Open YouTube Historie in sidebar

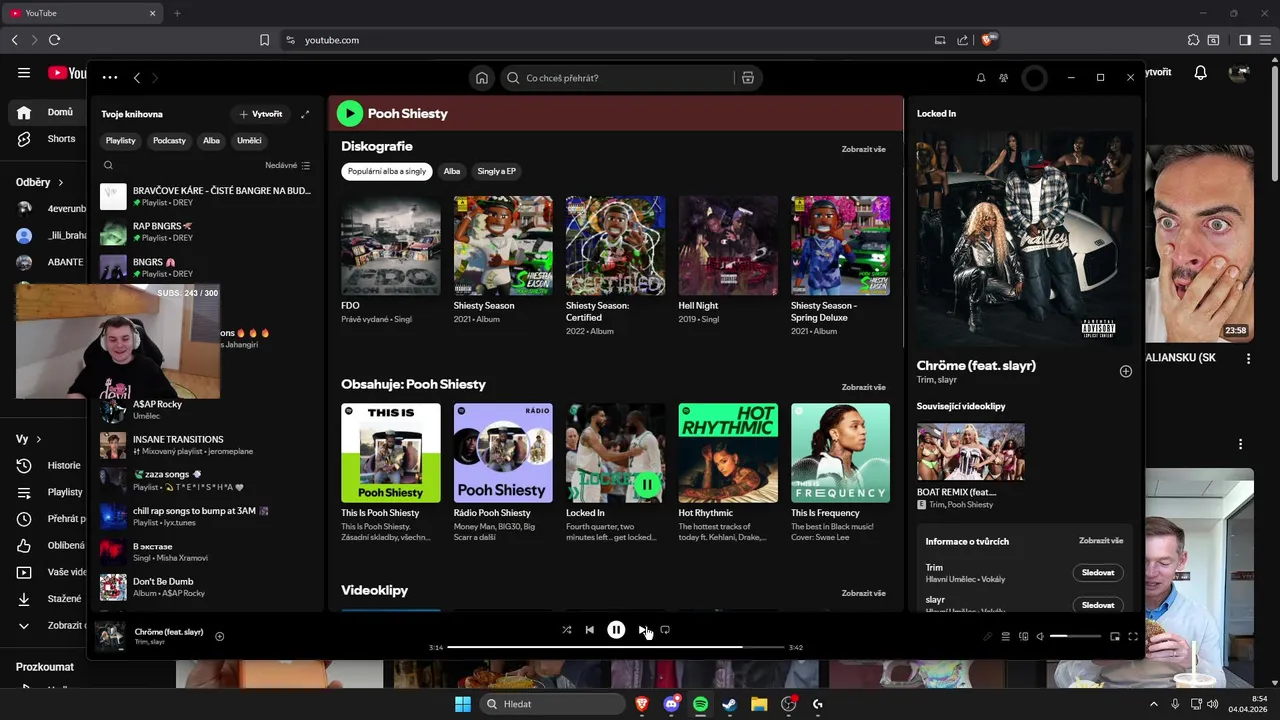coord(50,465)
